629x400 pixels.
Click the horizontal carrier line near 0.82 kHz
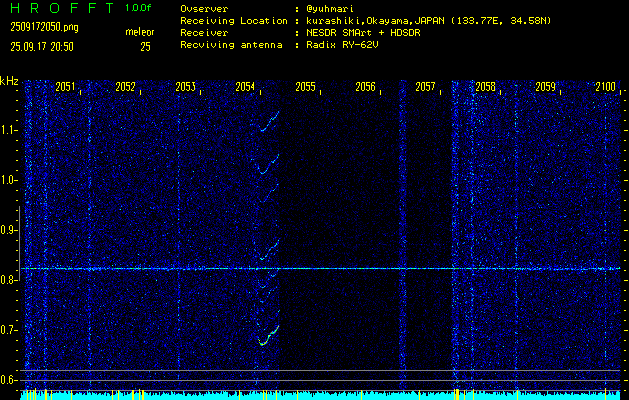click(x=322, y=268)
